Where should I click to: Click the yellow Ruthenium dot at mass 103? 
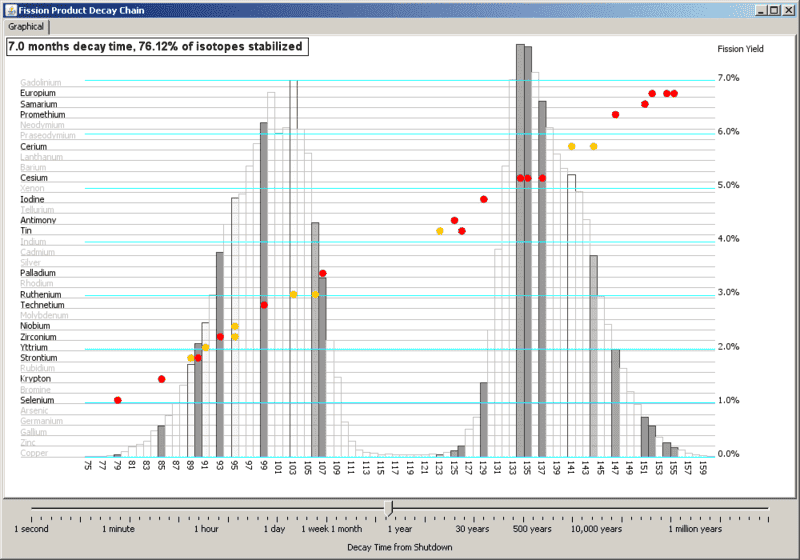(x=293, y=294)
